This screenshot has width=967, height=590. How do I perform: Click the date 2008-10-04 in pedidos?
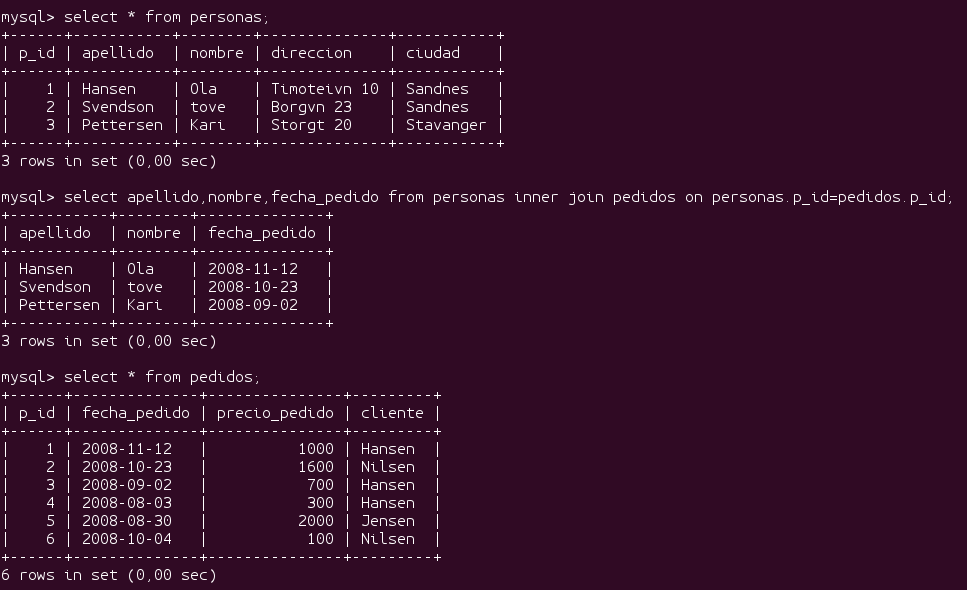127,539
